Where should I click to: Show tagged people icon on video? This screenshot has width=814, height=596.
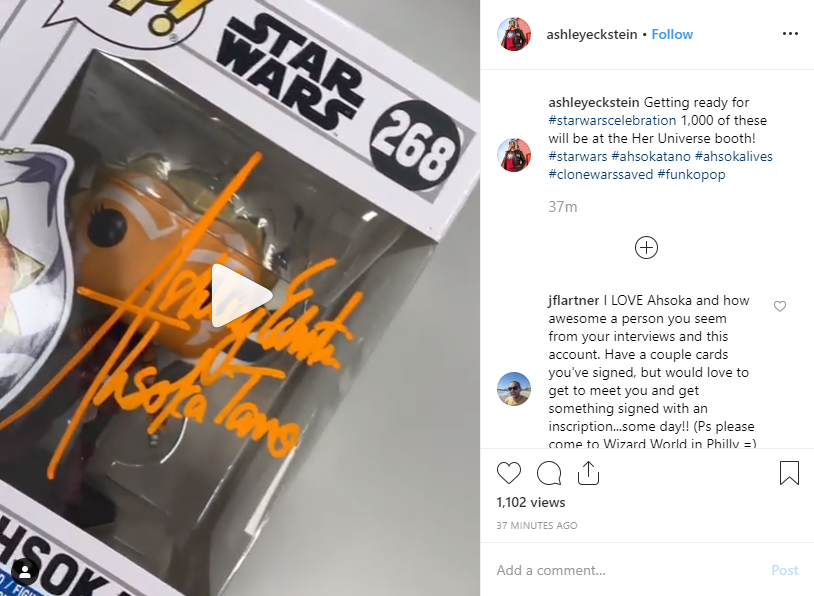tap(24, 572)
